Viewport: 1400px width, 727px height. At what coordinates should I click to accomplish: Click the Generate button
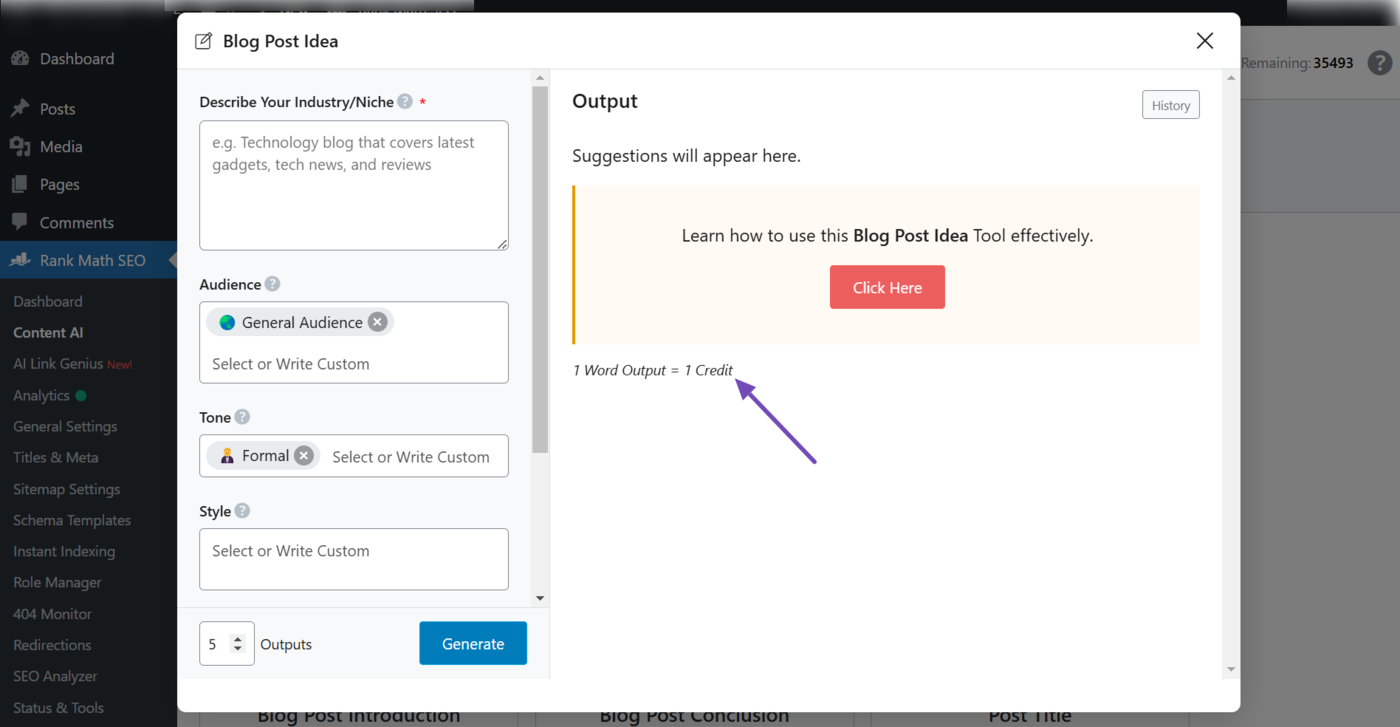pyautogui.click(x=473, y=644)
